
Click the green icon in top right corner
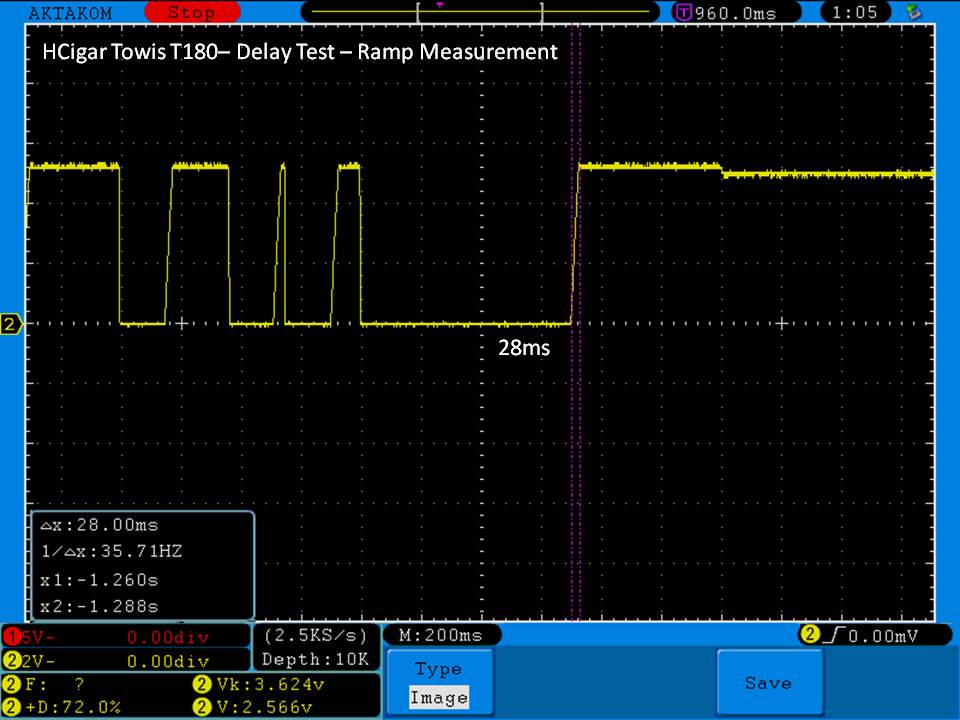click(912, 13)
